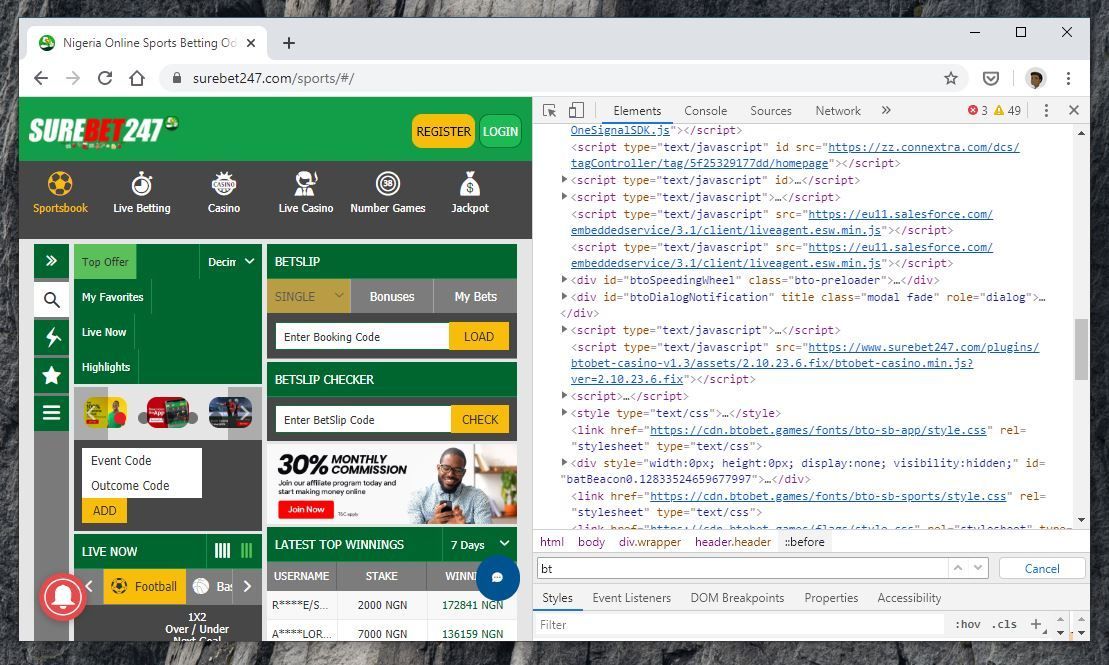
Task: Open the 7 Days winnings dropdown
Action: 480,545
